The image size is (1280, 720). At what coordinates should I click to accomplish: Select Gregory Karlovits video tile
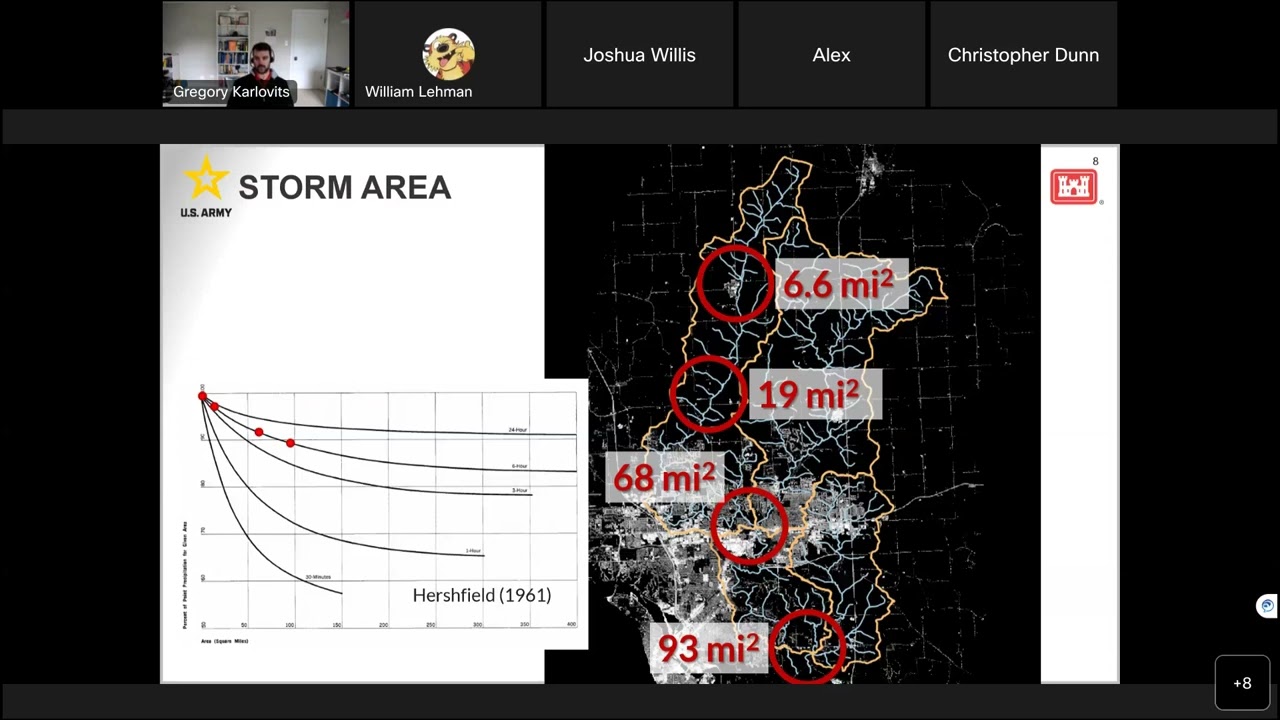[x=256, y=54]
